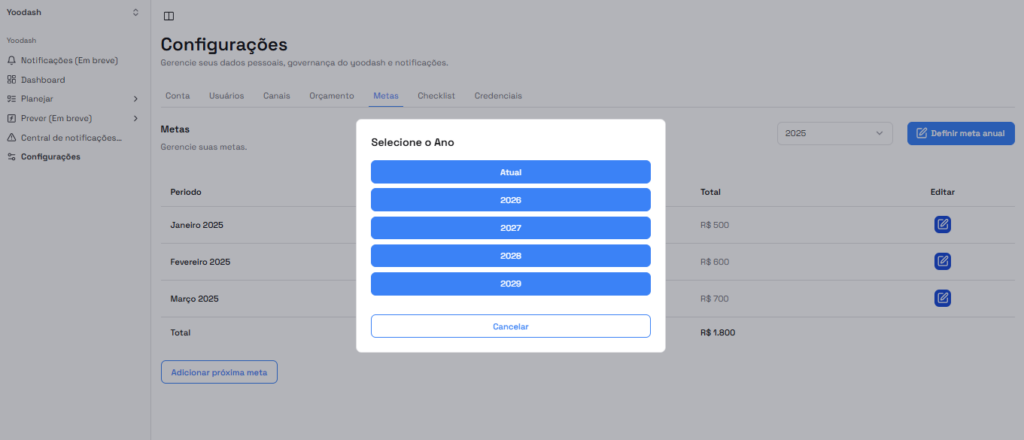Open Dashboard grid icon in sidebar
The width and height of the screenshot is (1024, 440).
click(12, 80)
